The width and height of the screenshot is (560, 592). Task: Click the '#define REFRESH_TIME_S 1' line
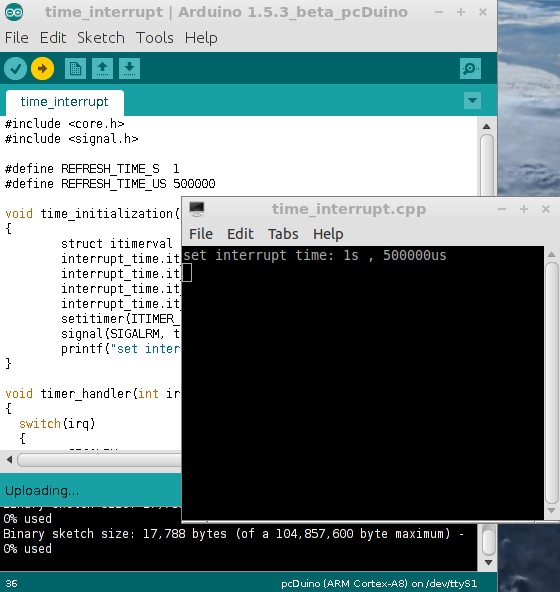click(x=92, y=168)
